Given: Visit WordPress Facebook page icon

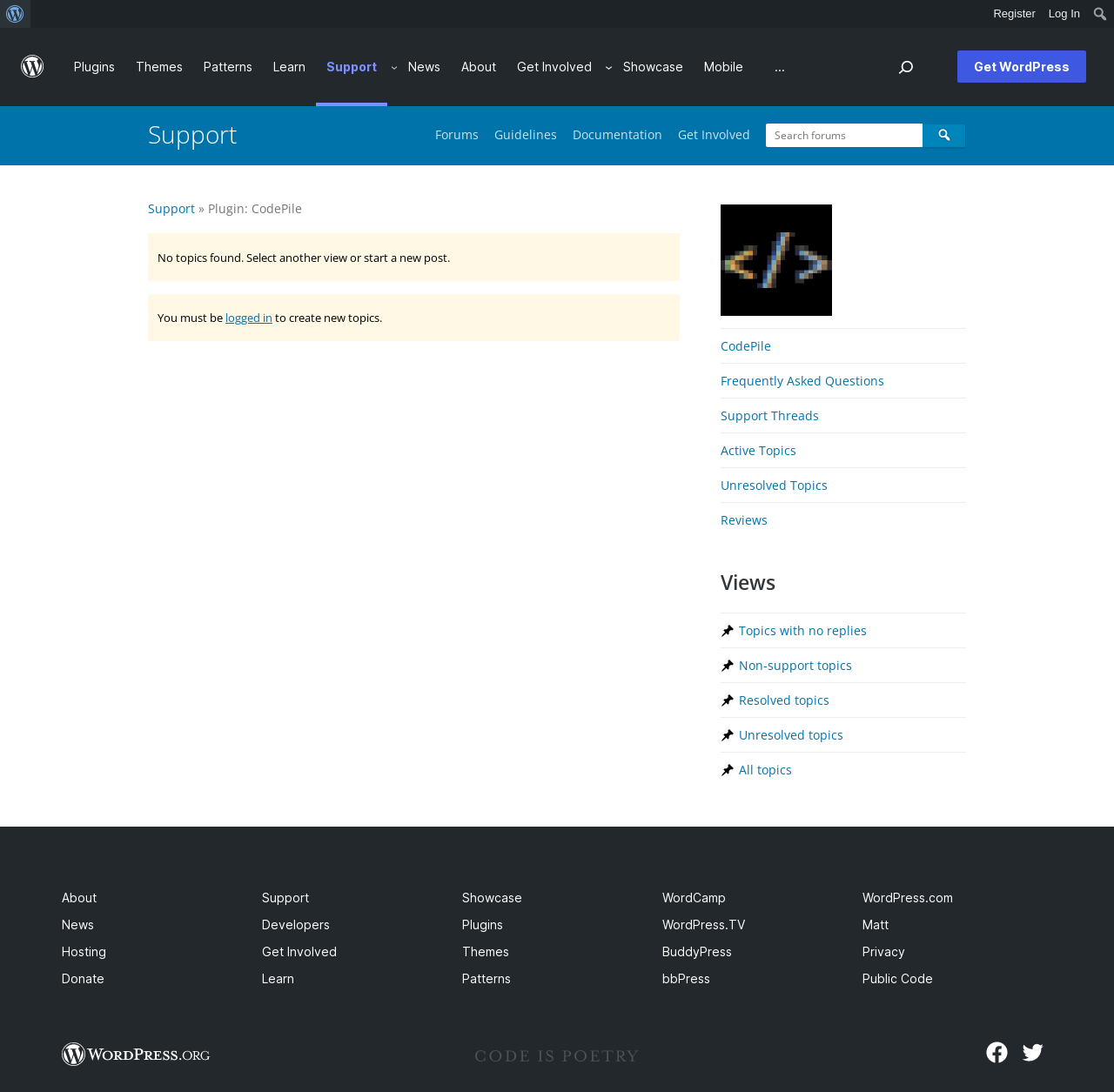Looking at the screenshot, I should (997, 1053).
